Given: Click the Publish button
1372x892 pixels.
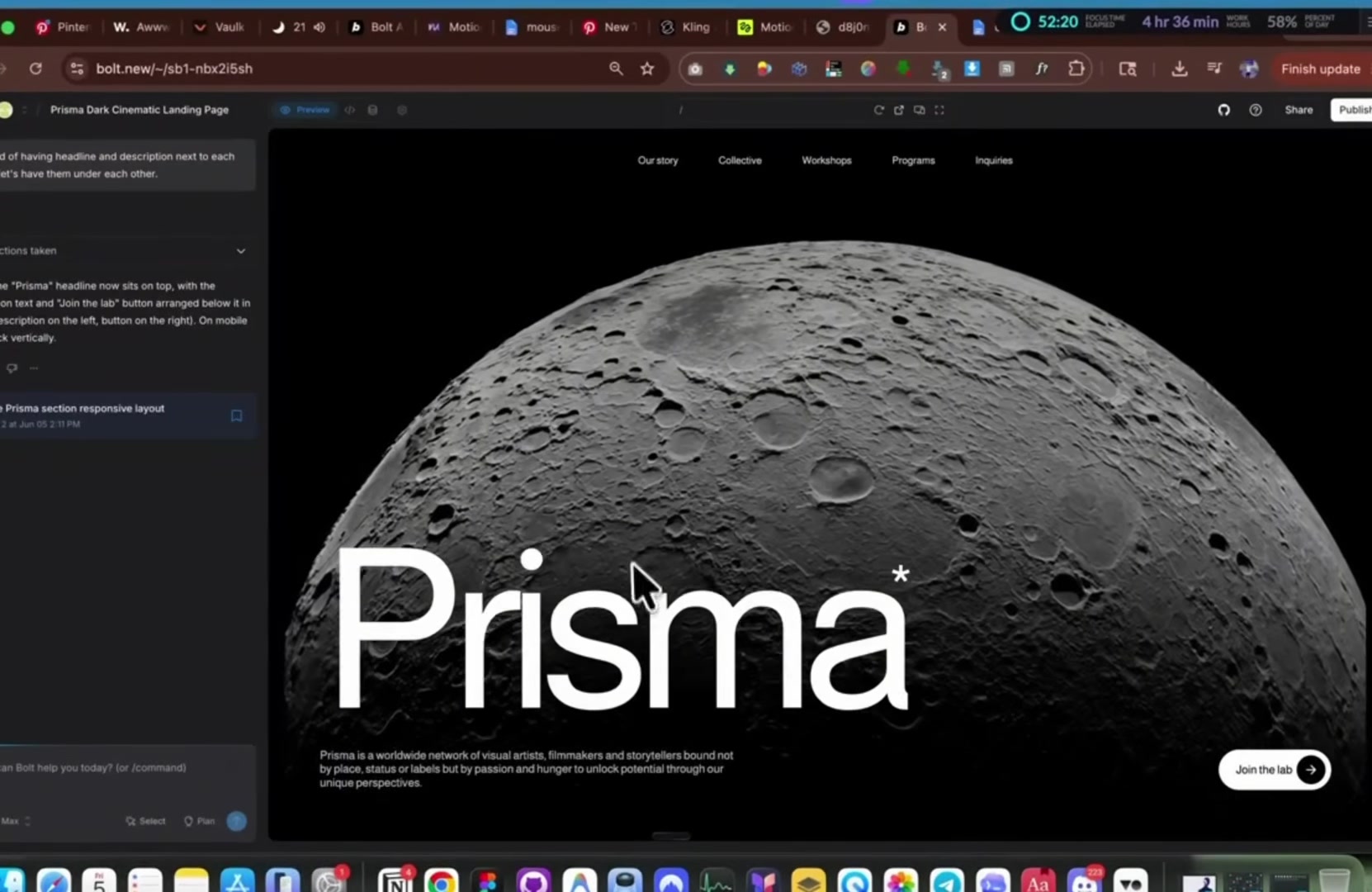Looking at the screenshot, I should pos(1353,110).
